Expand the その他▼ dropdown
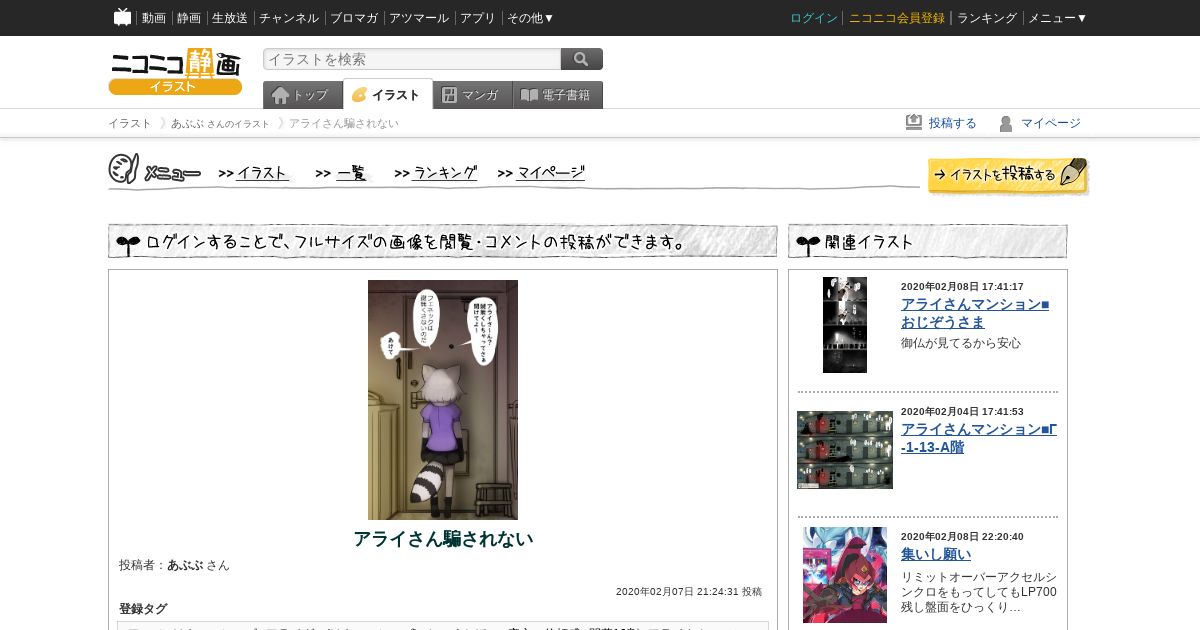 [531, 18]
